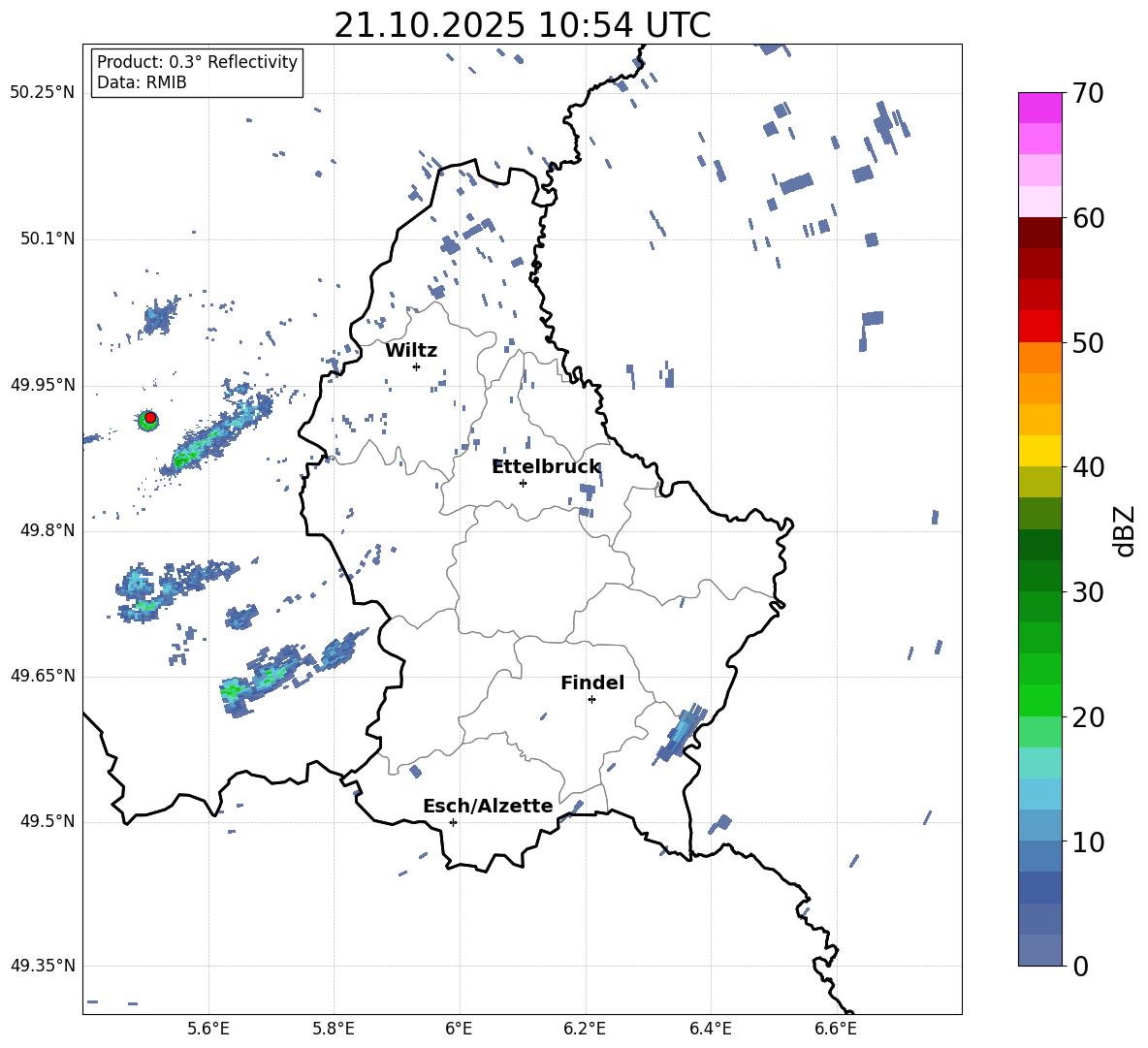This screenshot has width=1148, height=1048.
Task: Click the 49.65°N latitude tick label
Action: (x=43, y=675)
